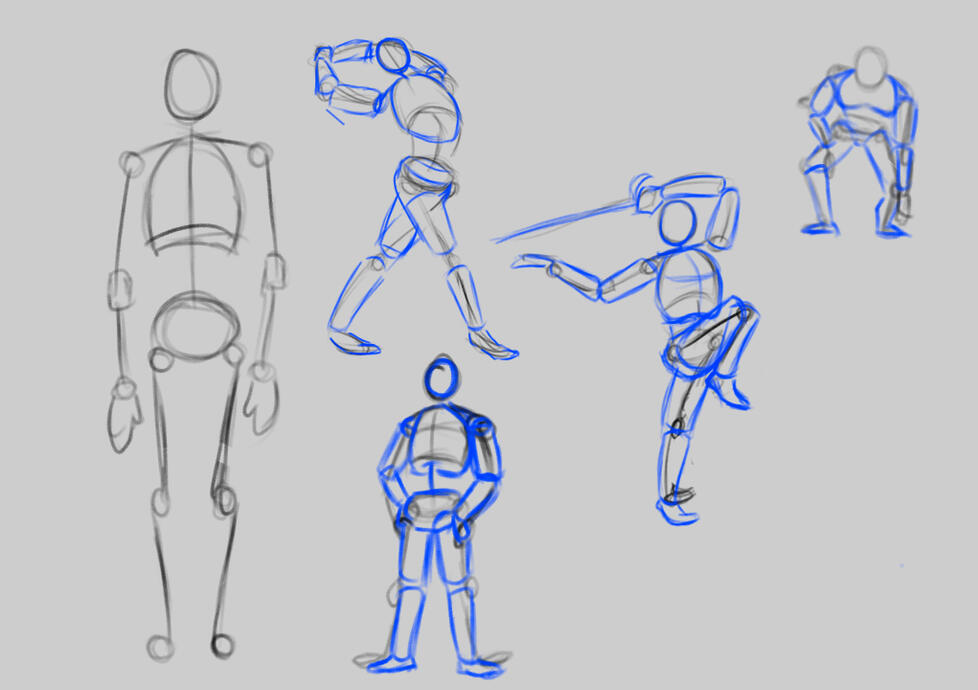Screen dimensions: 978x690
Task: Click the crouching figure's grey head
Action: (x=870, y=66)
